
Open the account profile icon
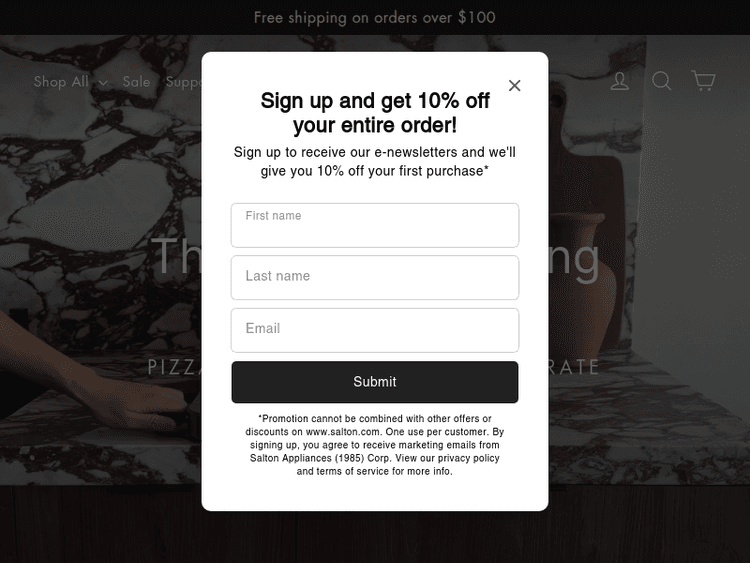[x=619, y=81]
